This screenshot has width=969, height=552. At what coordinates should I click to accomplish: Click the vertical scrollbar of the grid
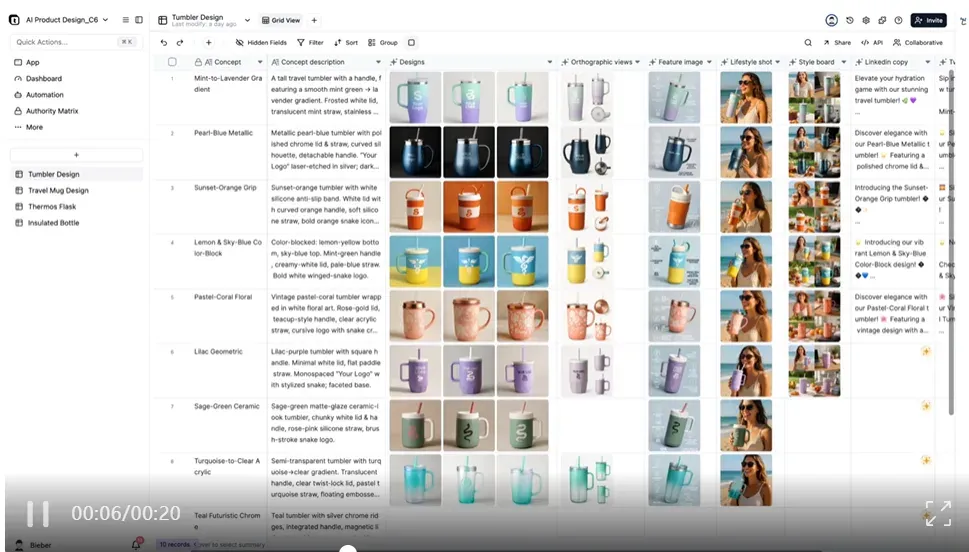952,241
